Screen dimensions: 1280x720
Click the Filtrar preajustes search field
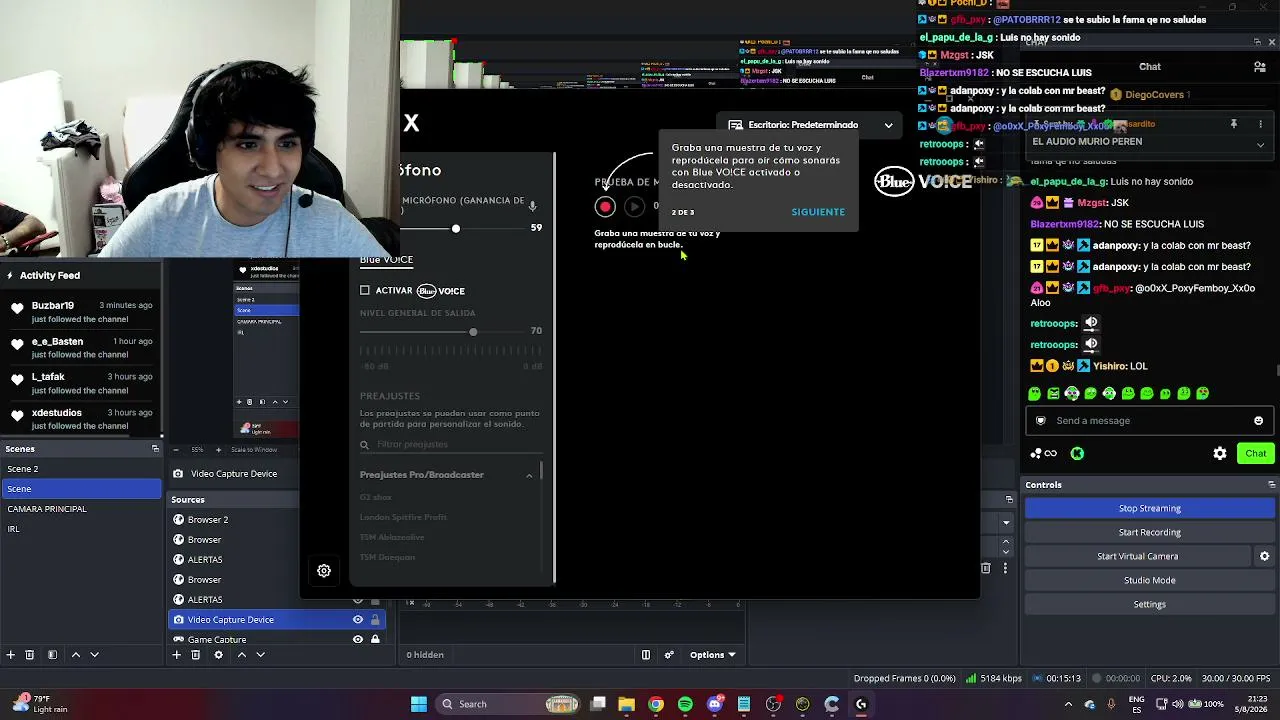click(x=451, y=445)
